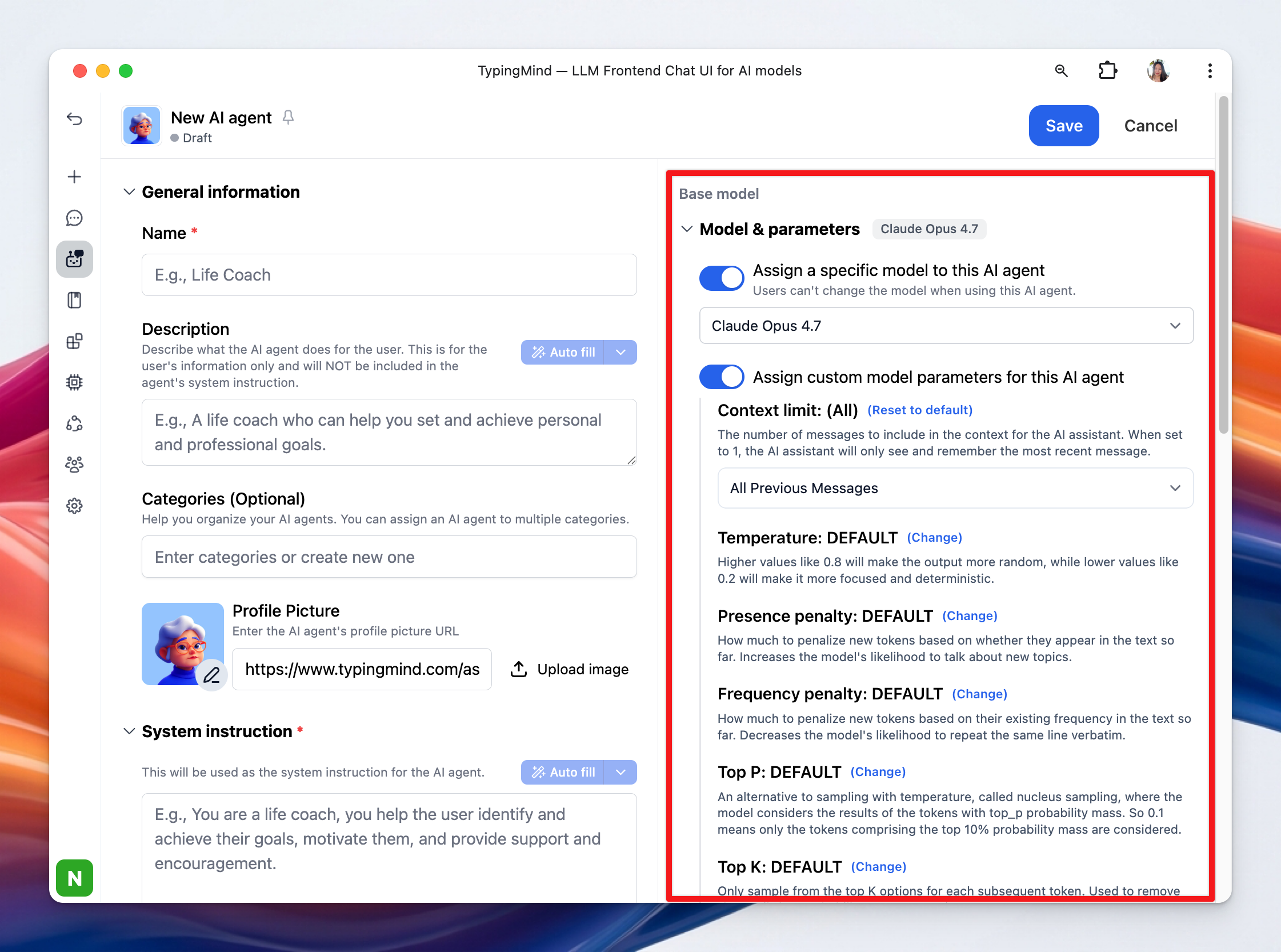Click Reset to default for Context limit
The height and width of the screenshot is (952, 1281).
coord(920,410)
